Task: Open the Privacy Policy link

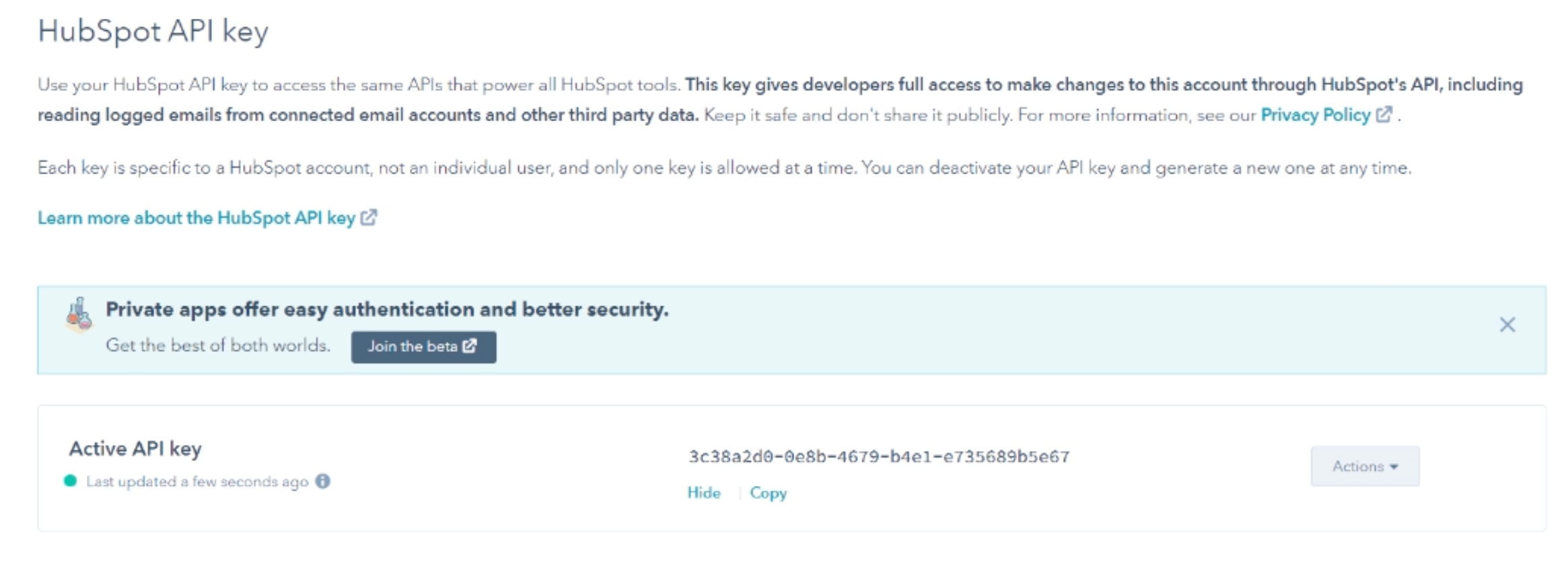Action: 1315,115
